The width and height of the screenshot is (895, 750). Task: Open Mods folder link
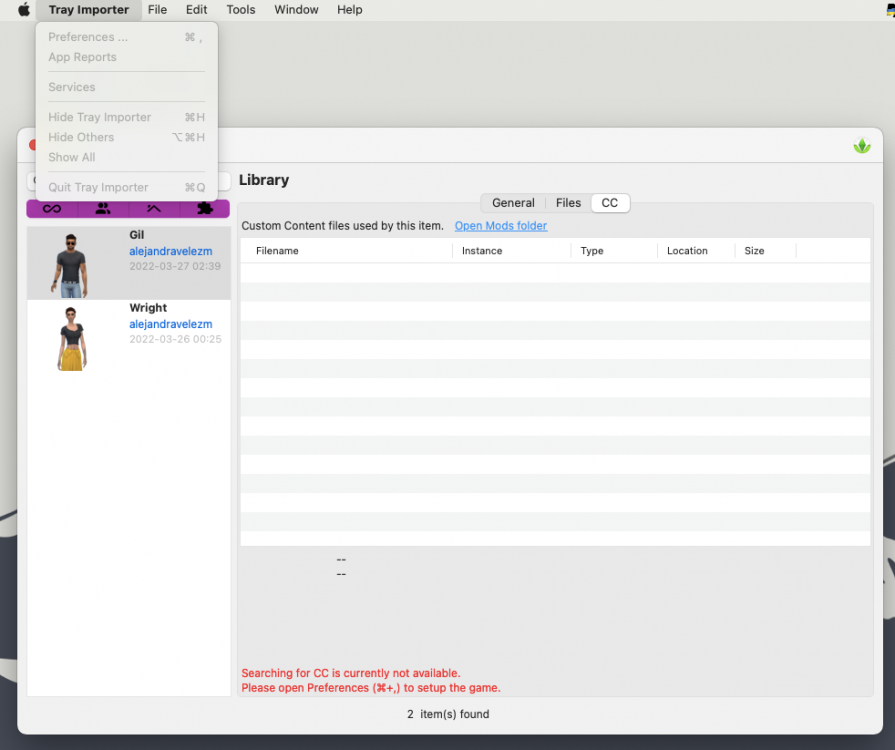click(501, 226)
